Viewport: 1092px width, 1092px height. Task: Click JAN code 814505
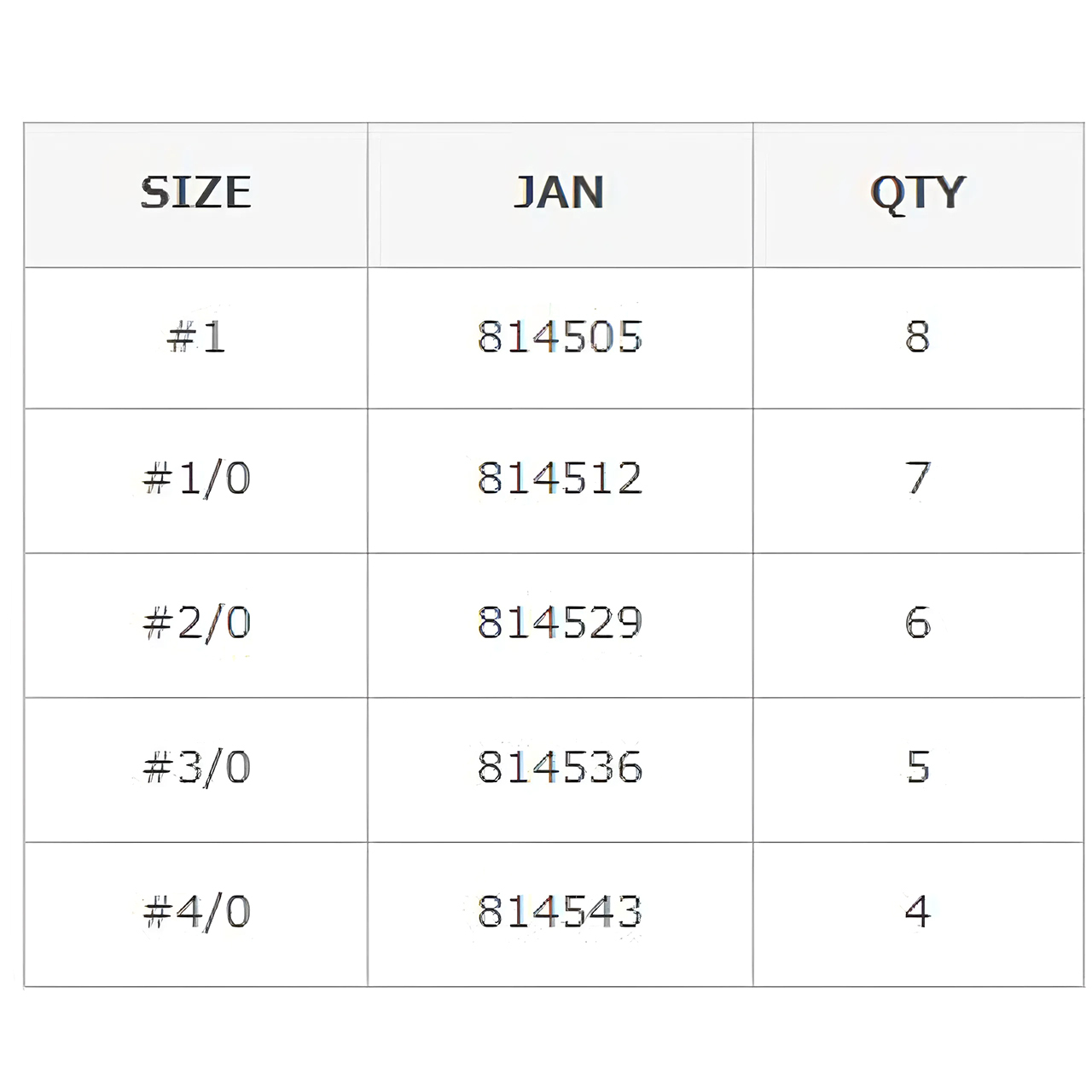coord(560,337)
